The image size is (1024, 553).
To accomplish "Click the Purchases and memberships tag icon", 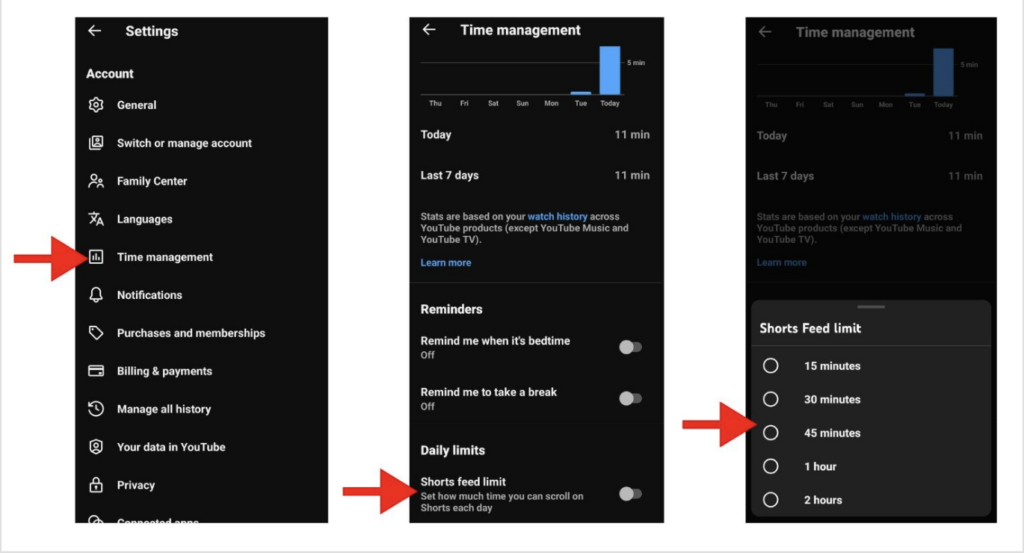I will pyautogui.click(x=96, y=333).
